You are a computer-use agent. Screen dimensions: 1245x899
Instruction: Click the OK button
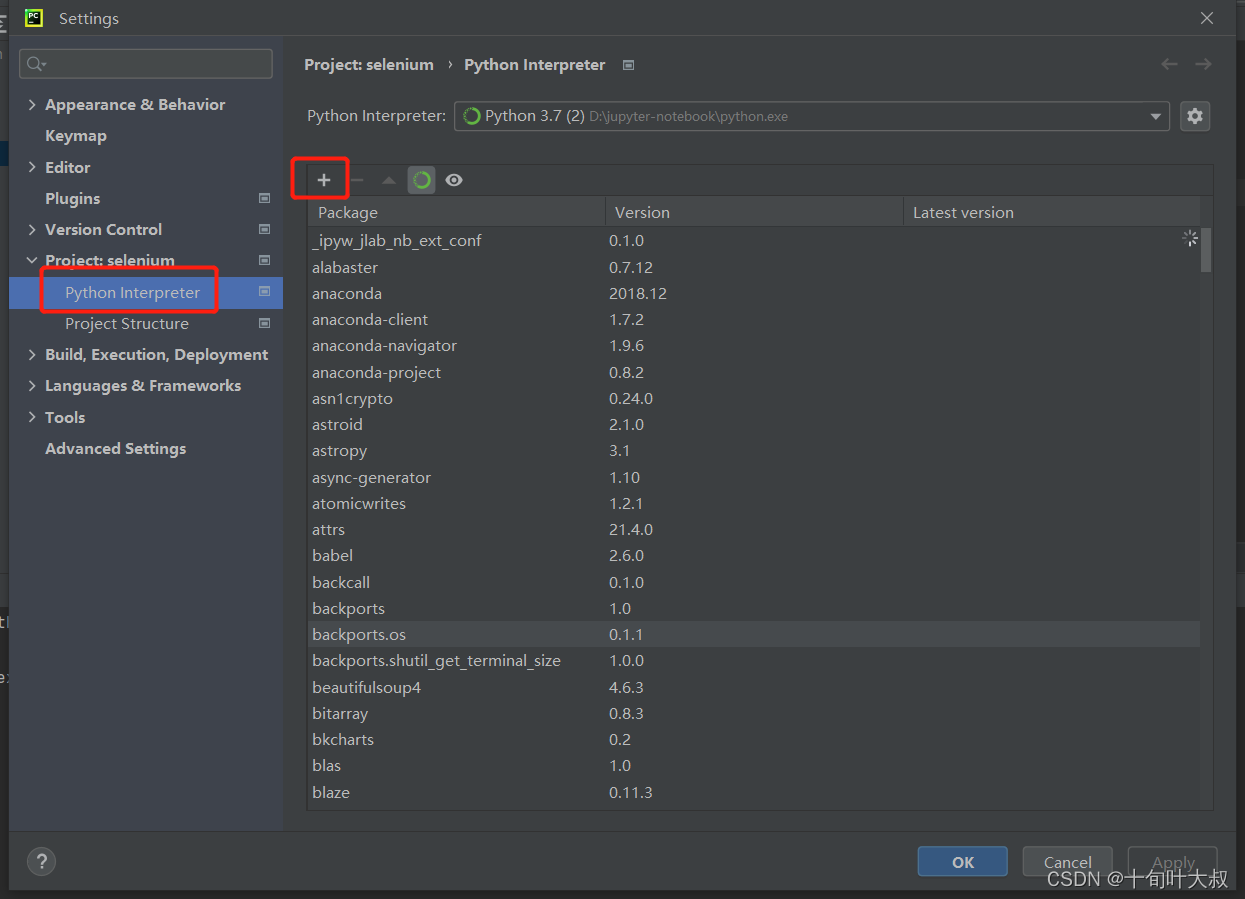click(x=962, y=862)
